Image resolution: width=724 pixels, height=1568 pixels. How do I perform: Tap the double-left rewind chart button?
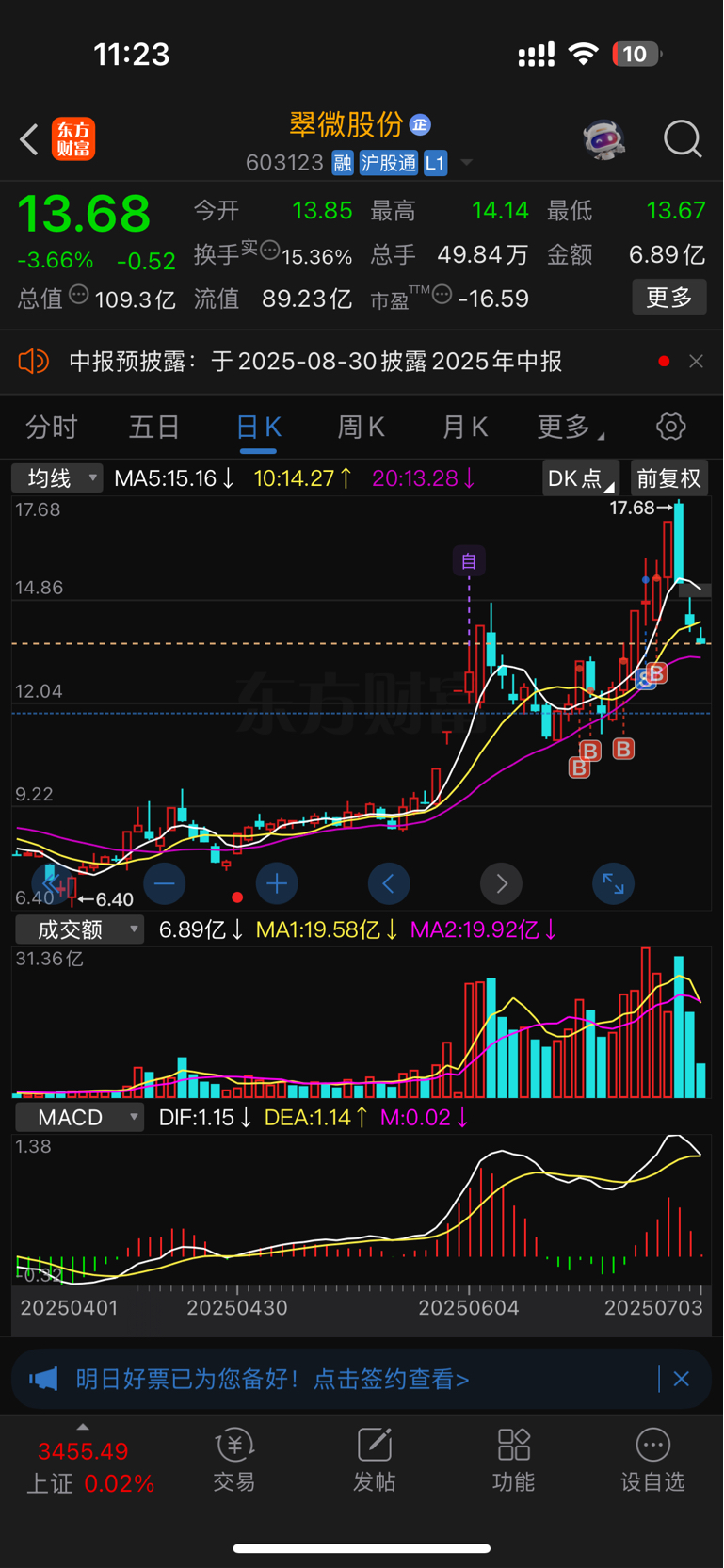[51, 883]
